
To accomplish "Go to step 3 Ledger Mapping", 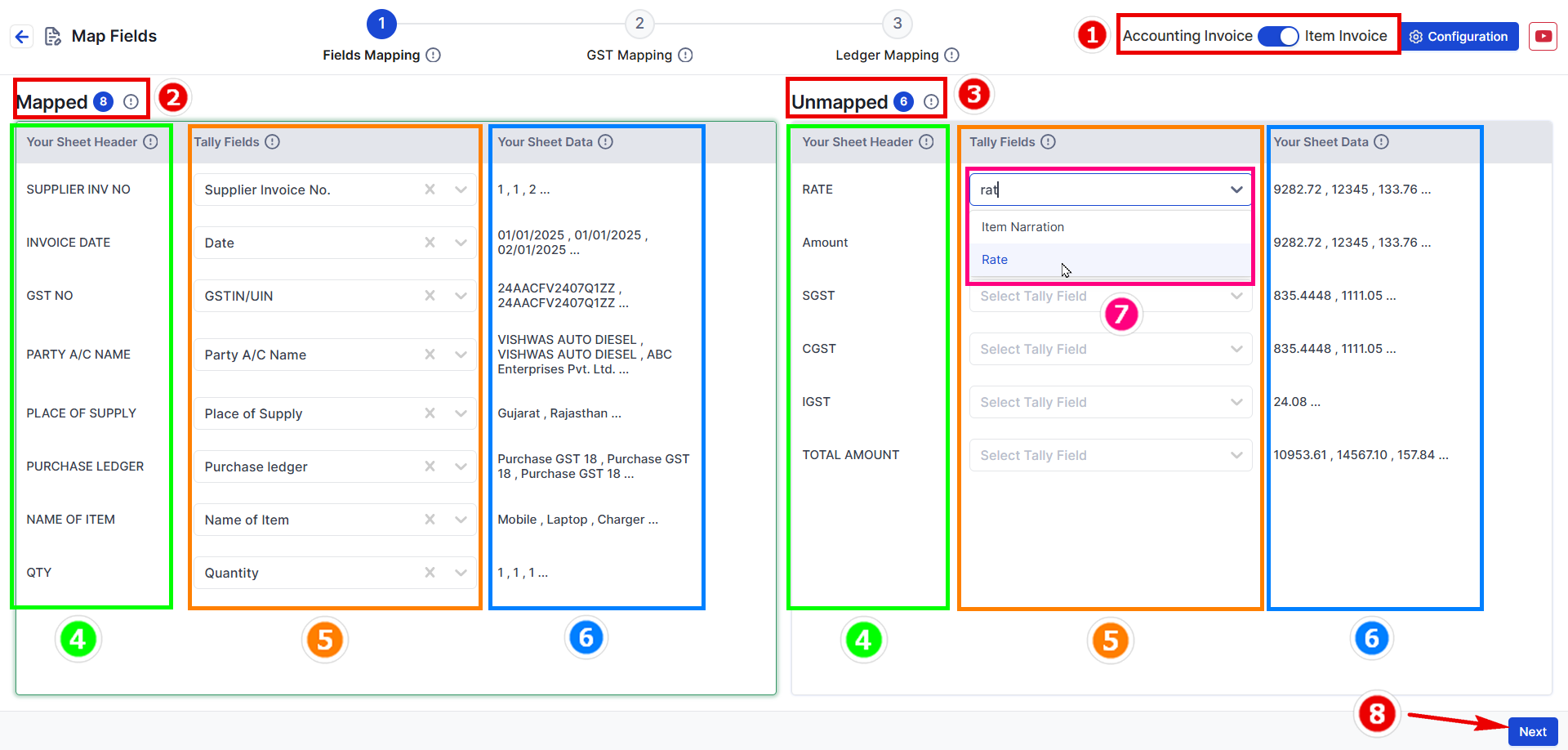I will click(x=898, y=25).
